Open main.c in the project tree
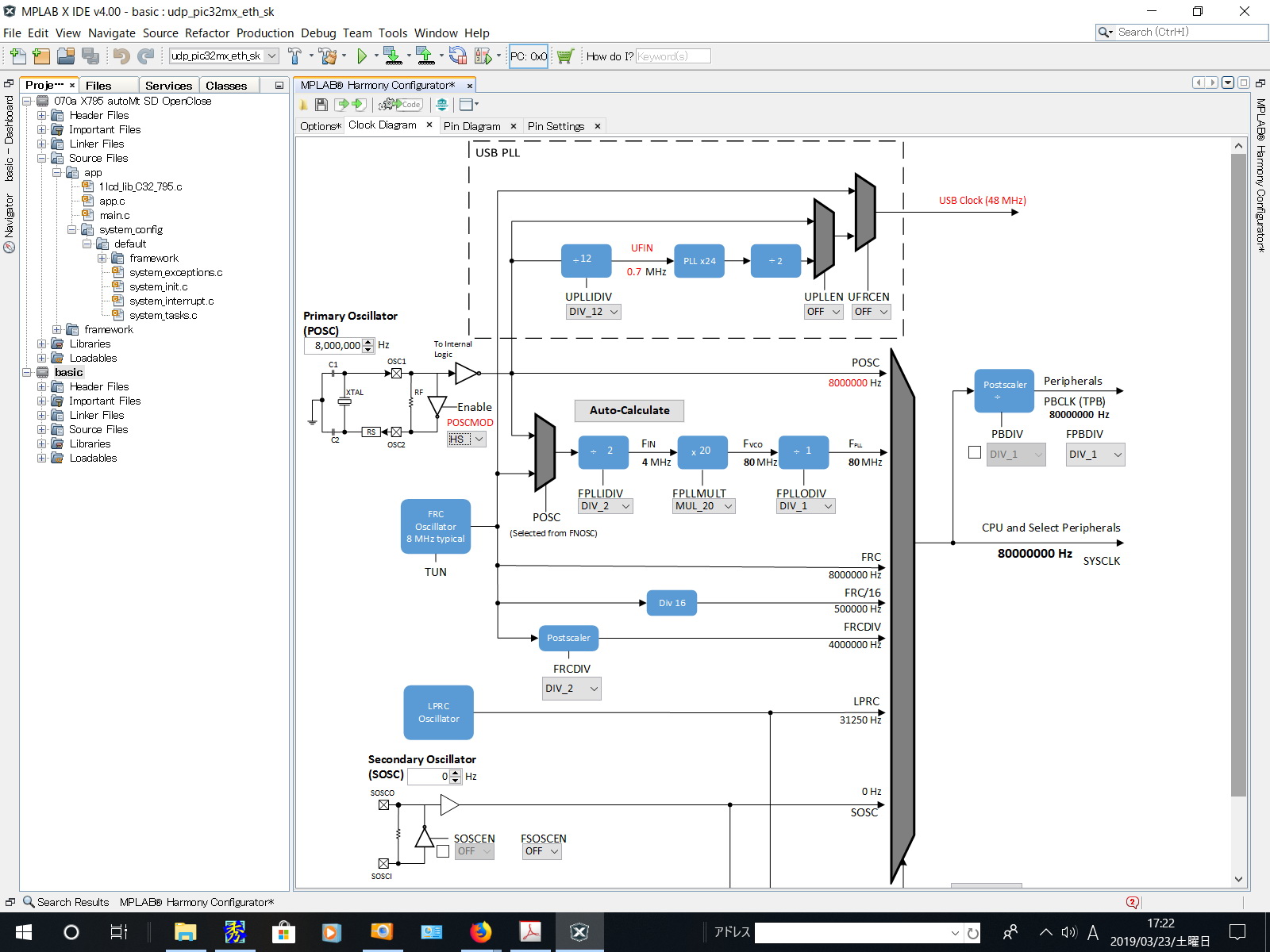 [114, 215]
